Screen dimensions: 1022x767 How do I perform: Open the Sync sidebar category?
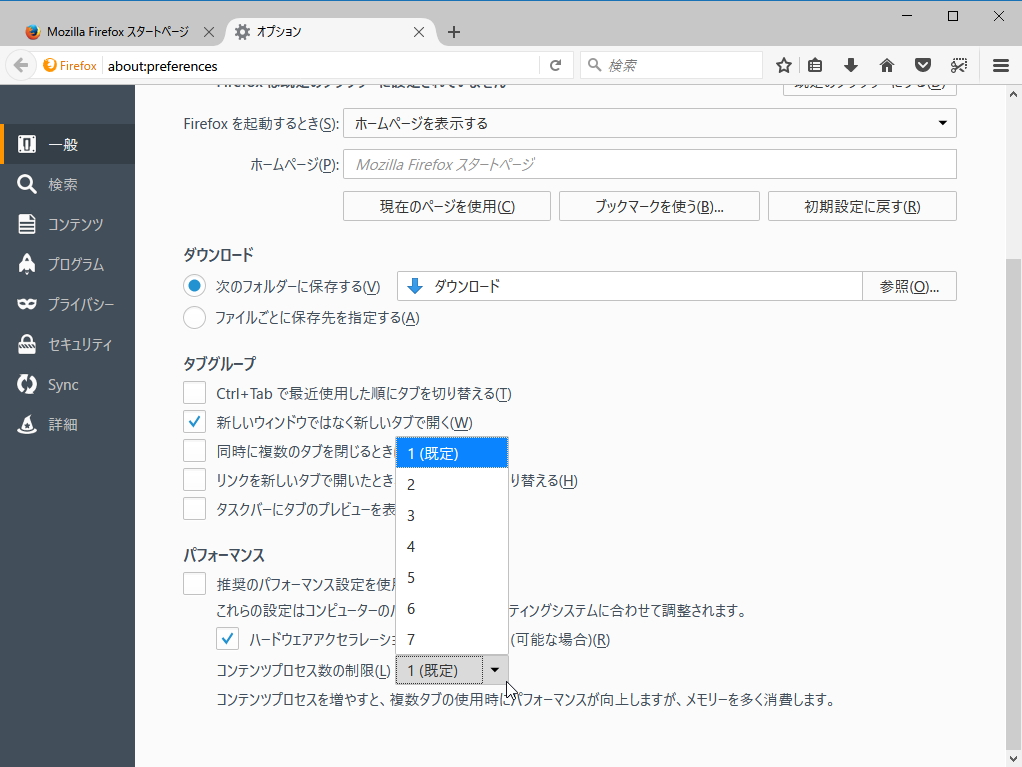(x=67, y=384)
